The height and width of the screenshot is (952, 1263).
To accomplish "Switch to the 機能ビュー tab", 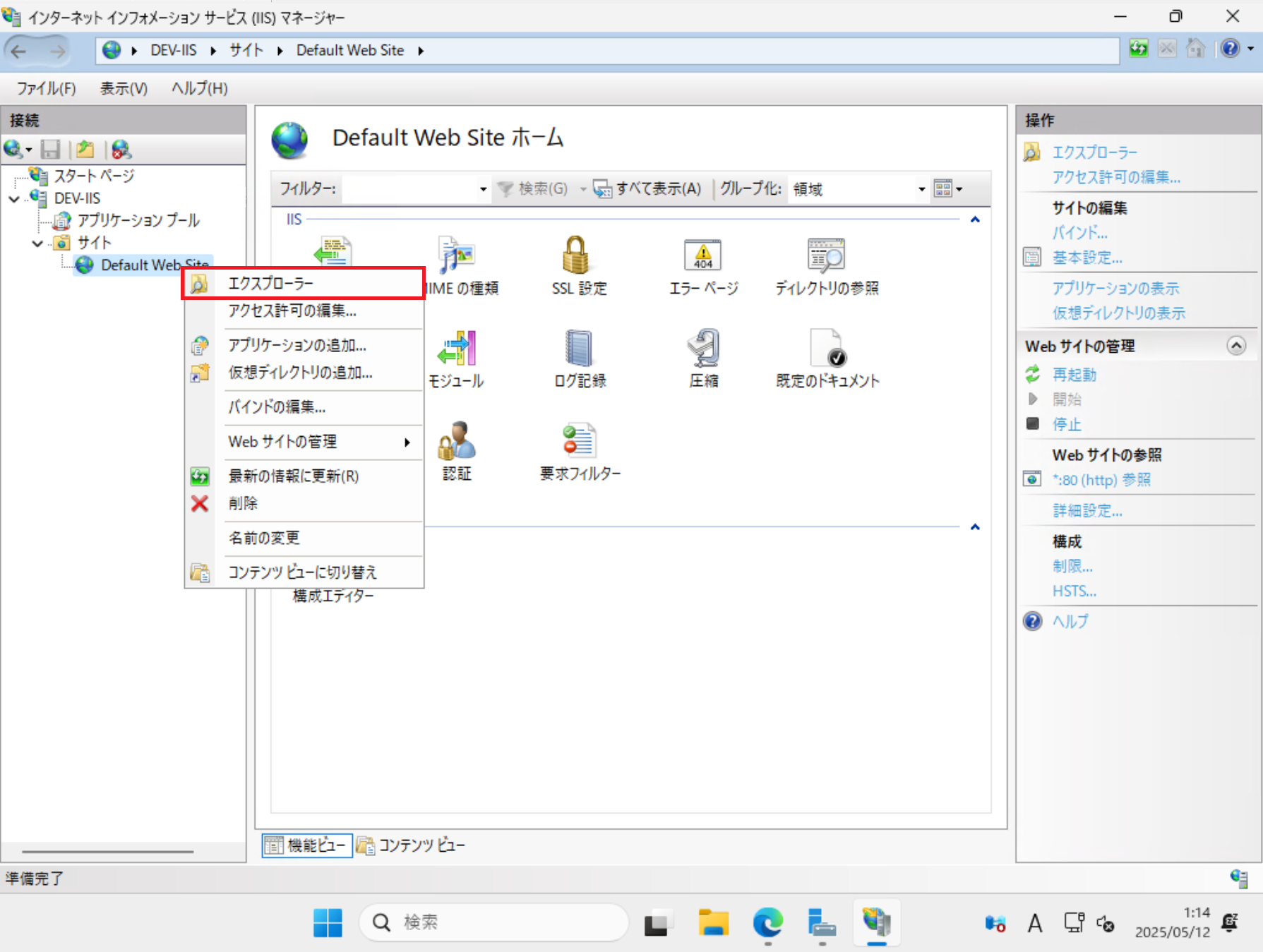I will [307, 845].
